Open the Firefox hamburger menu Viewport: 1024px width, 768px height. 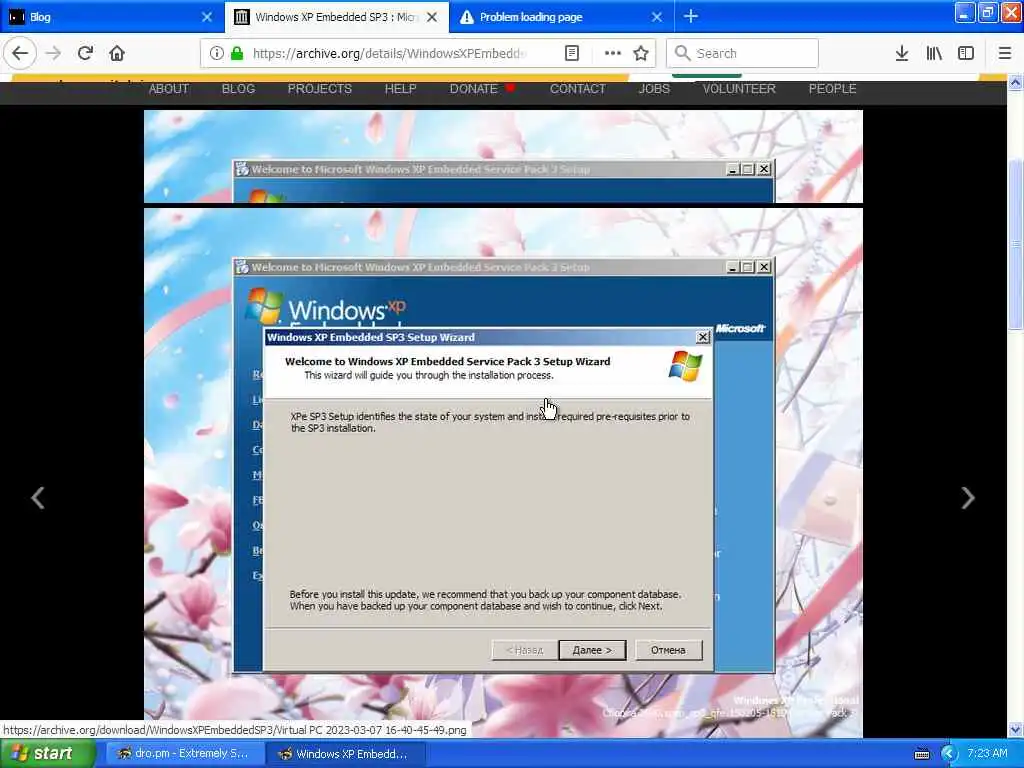tap(1005, 54)
